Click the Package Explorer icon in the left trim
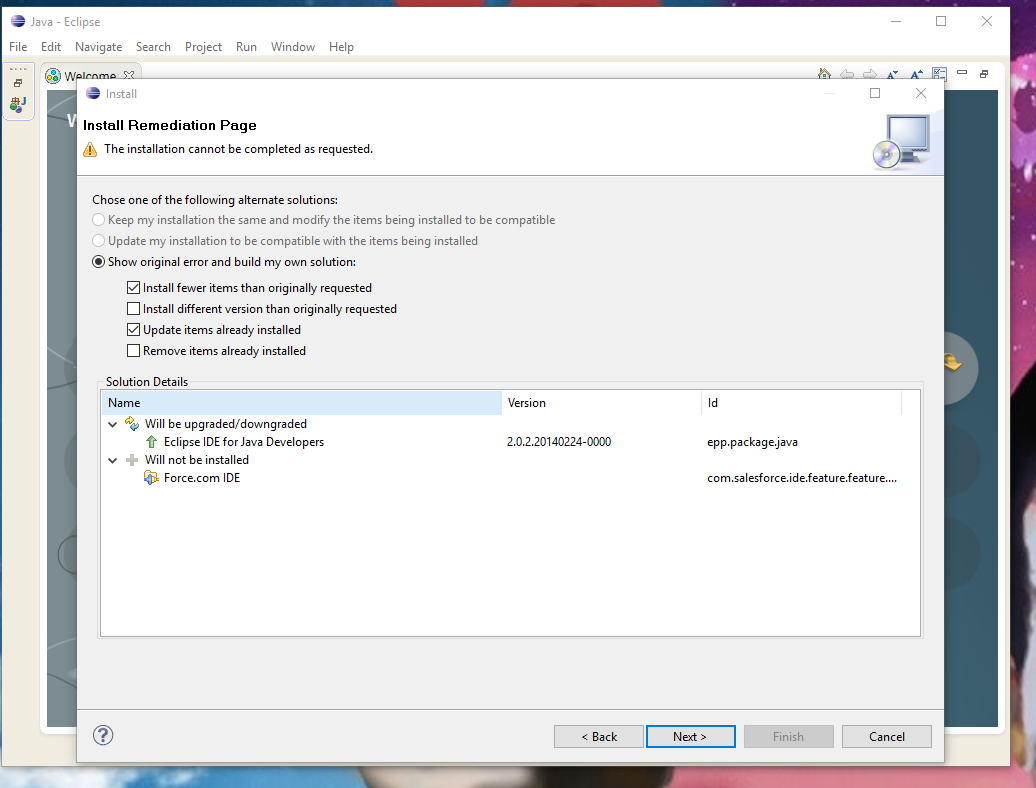 point(18,104)
